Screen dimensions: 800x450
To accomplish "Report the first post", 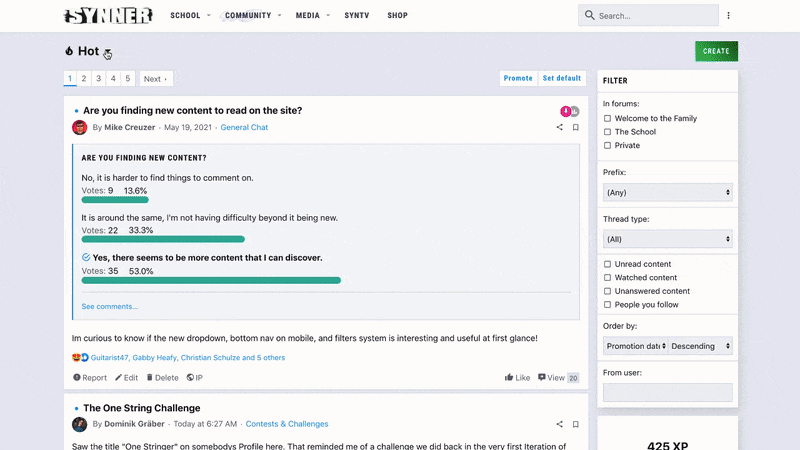I will (x=90, y=378).
